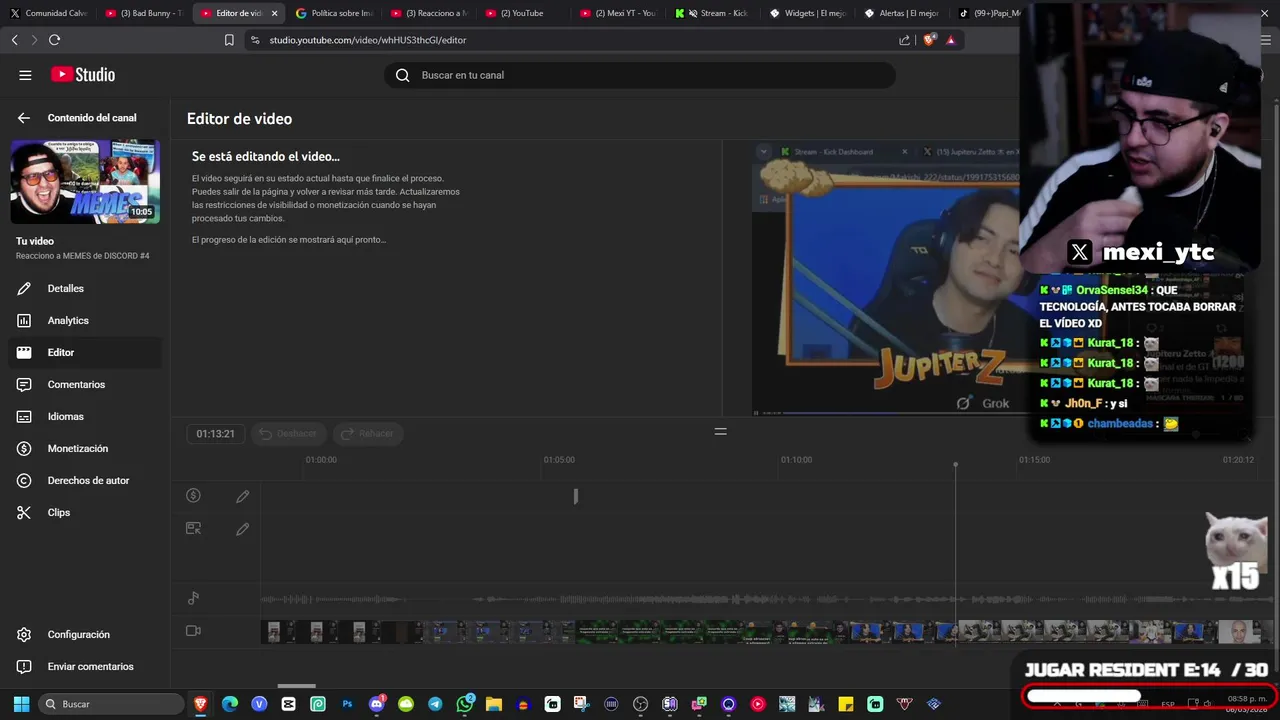1280x720 pixels.
Task: Open the Detalles sidebar link
Action: coord(66,288)
